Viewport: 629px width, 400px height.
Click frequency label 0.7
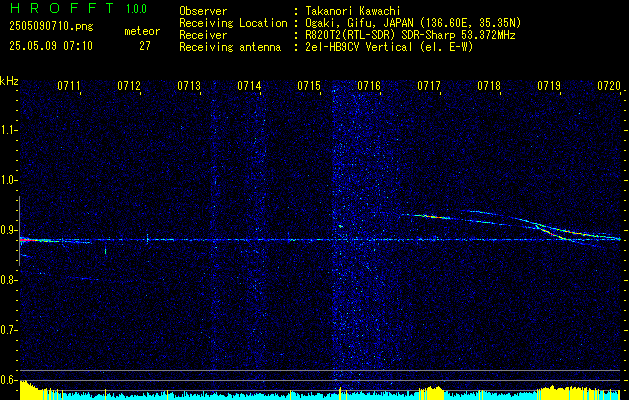pos(8,330)
